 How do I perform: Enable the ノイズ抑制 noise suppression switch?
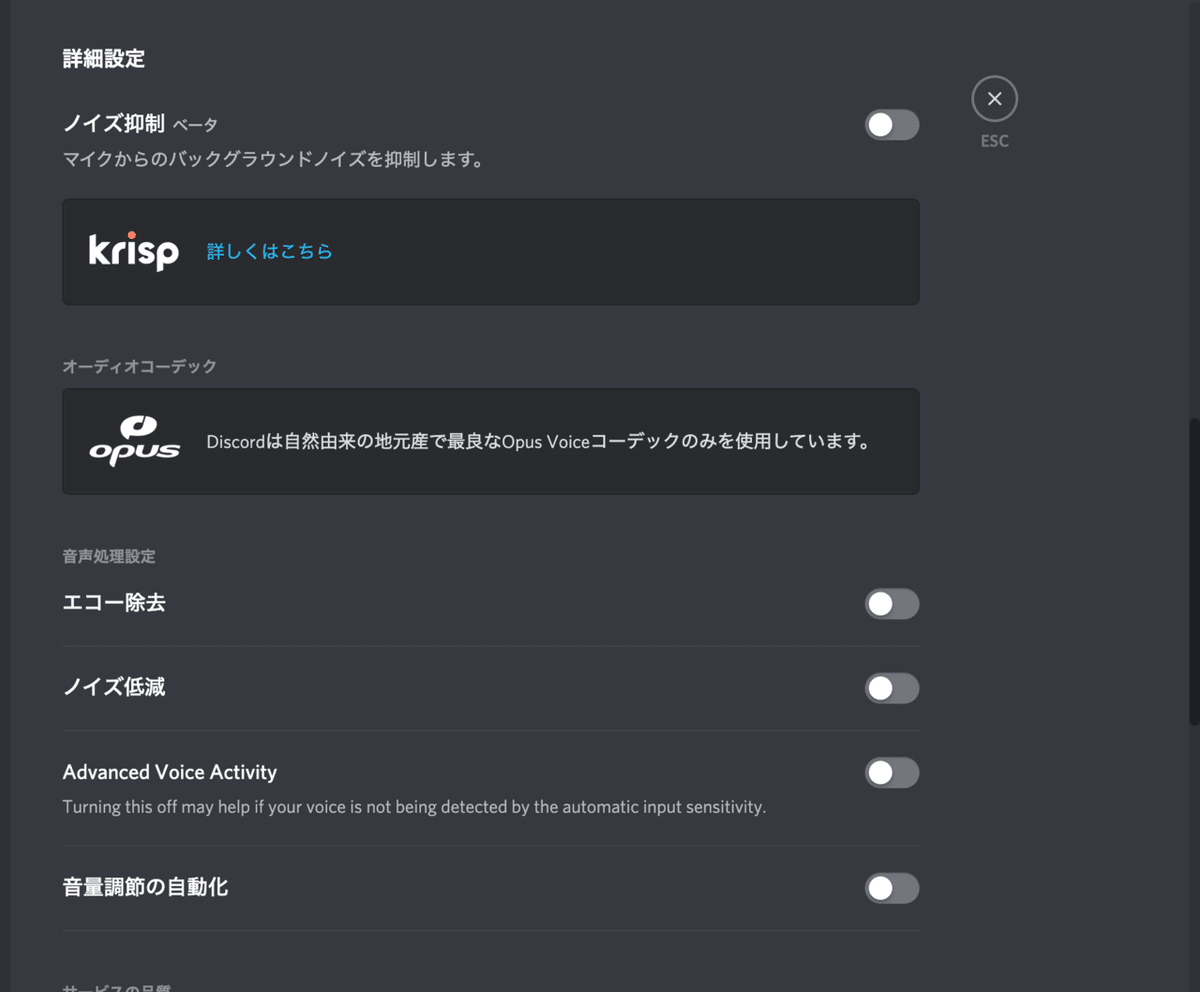click(x=892, y=124)
